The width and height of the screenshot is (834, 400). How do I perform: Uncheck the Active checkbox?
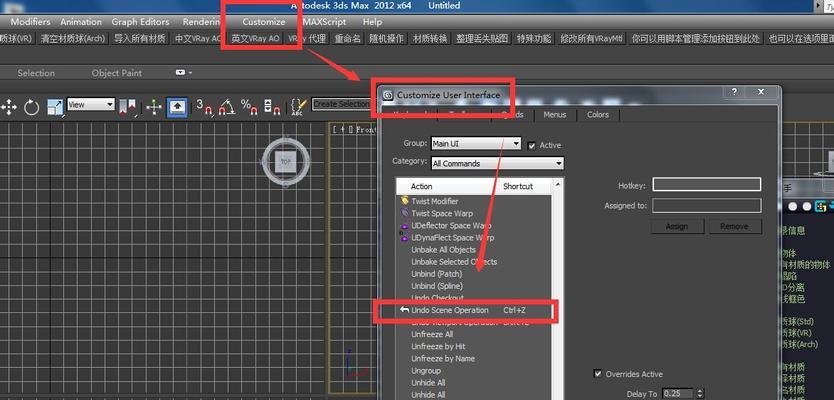click(x=532, y=146)
